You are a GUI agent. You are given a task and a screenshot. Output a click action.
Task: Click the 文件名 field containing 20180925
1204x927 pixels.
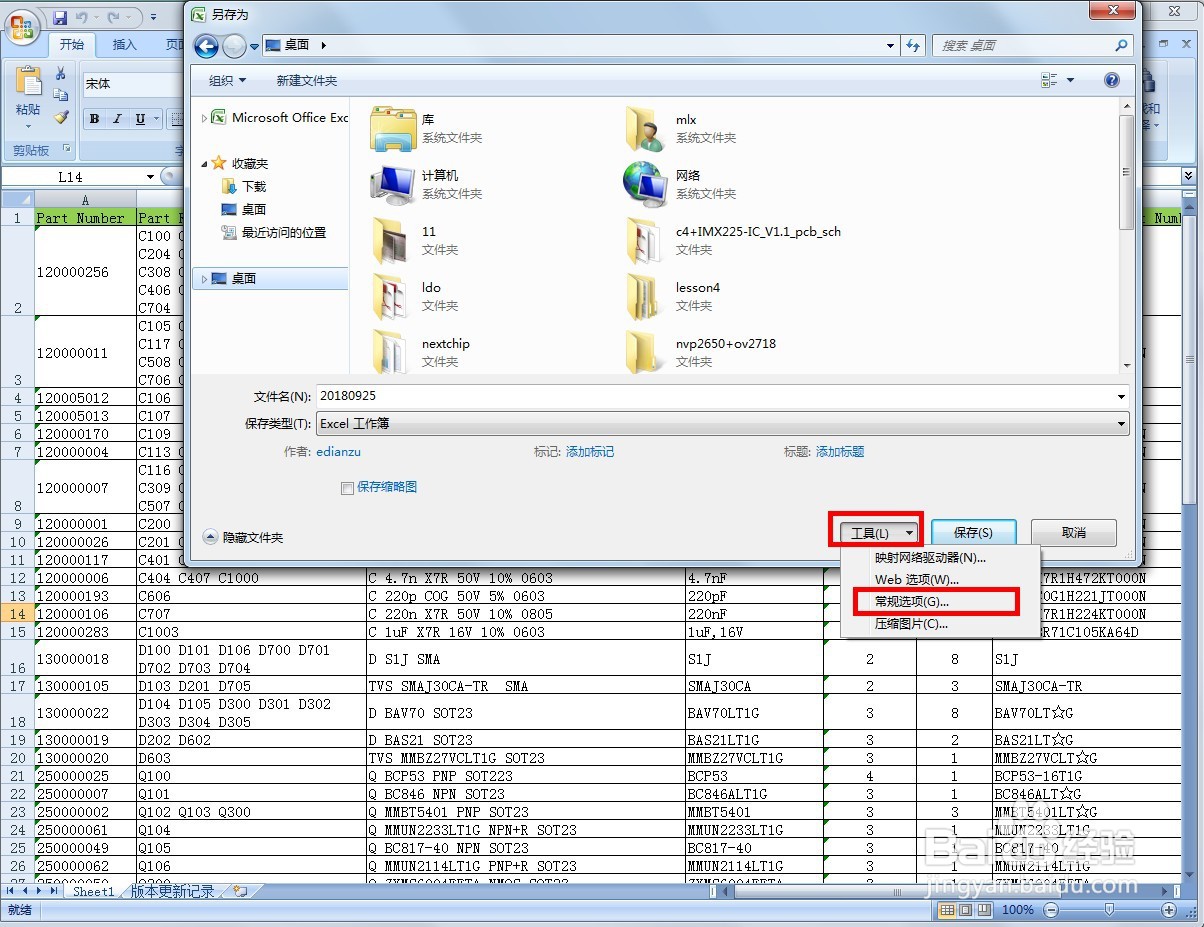click(x=722, y=396)
